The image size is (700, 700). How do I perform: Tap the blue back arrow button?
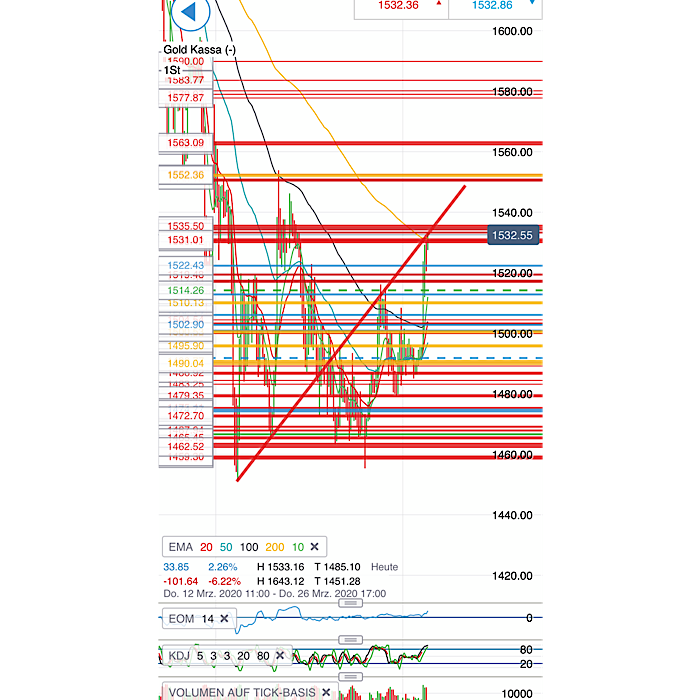190,12
